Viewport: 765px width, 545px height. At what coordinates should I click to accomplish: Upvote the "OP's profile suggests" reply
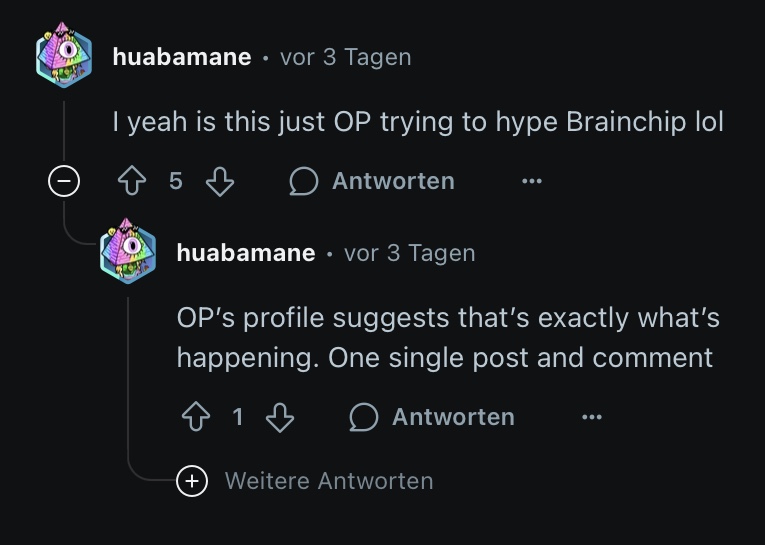pyautogui.click(x=195, y=417)
